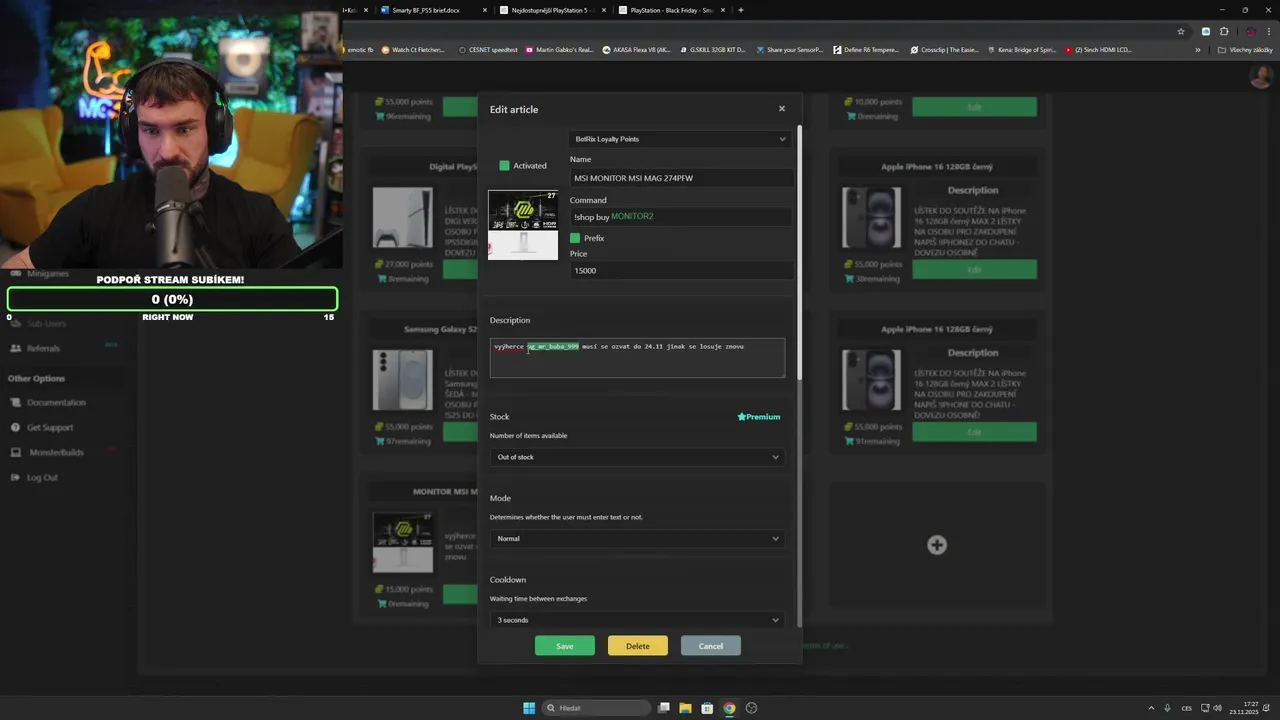Click the green Save button
Screen dimensions: 1280x720
(x=565, y=646)
